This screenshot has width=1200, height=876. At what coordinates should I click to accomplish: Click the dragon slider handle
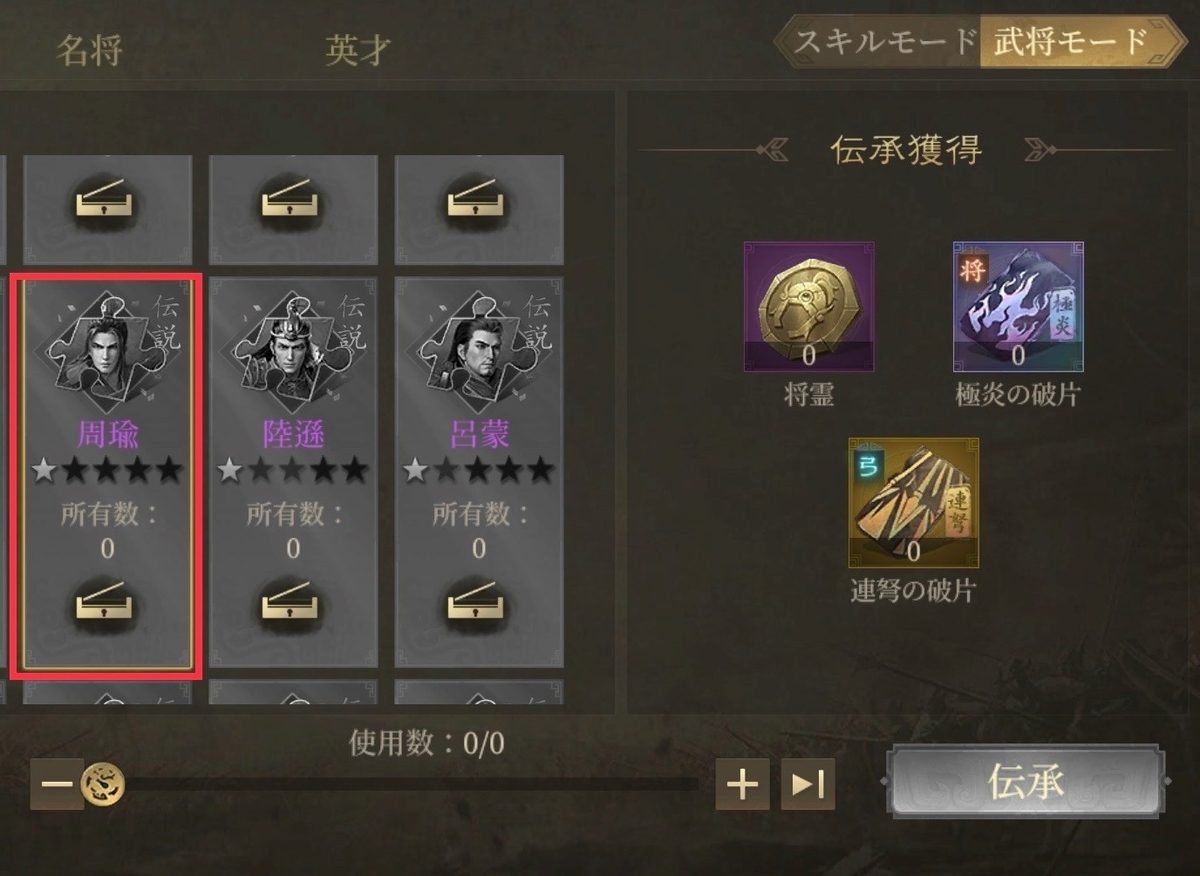[x=103, y=784]
